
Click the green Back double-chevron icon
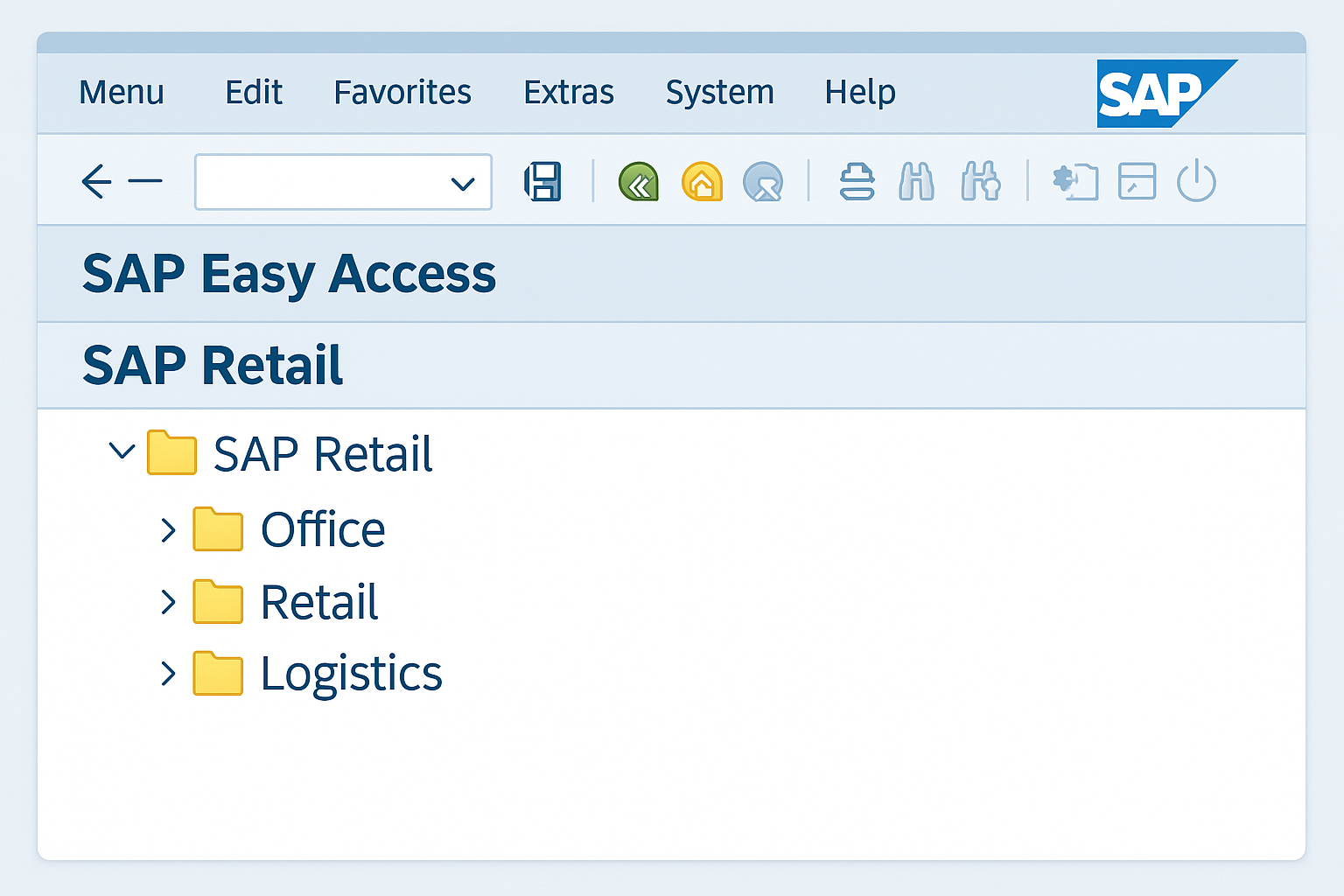click(639, 182)
